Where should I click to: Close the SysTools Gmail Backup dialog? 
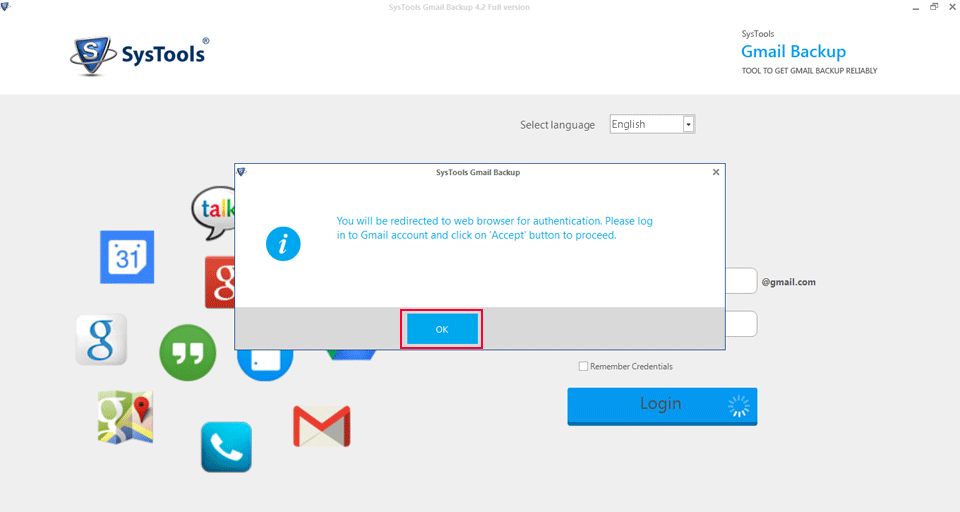point(716,172)
